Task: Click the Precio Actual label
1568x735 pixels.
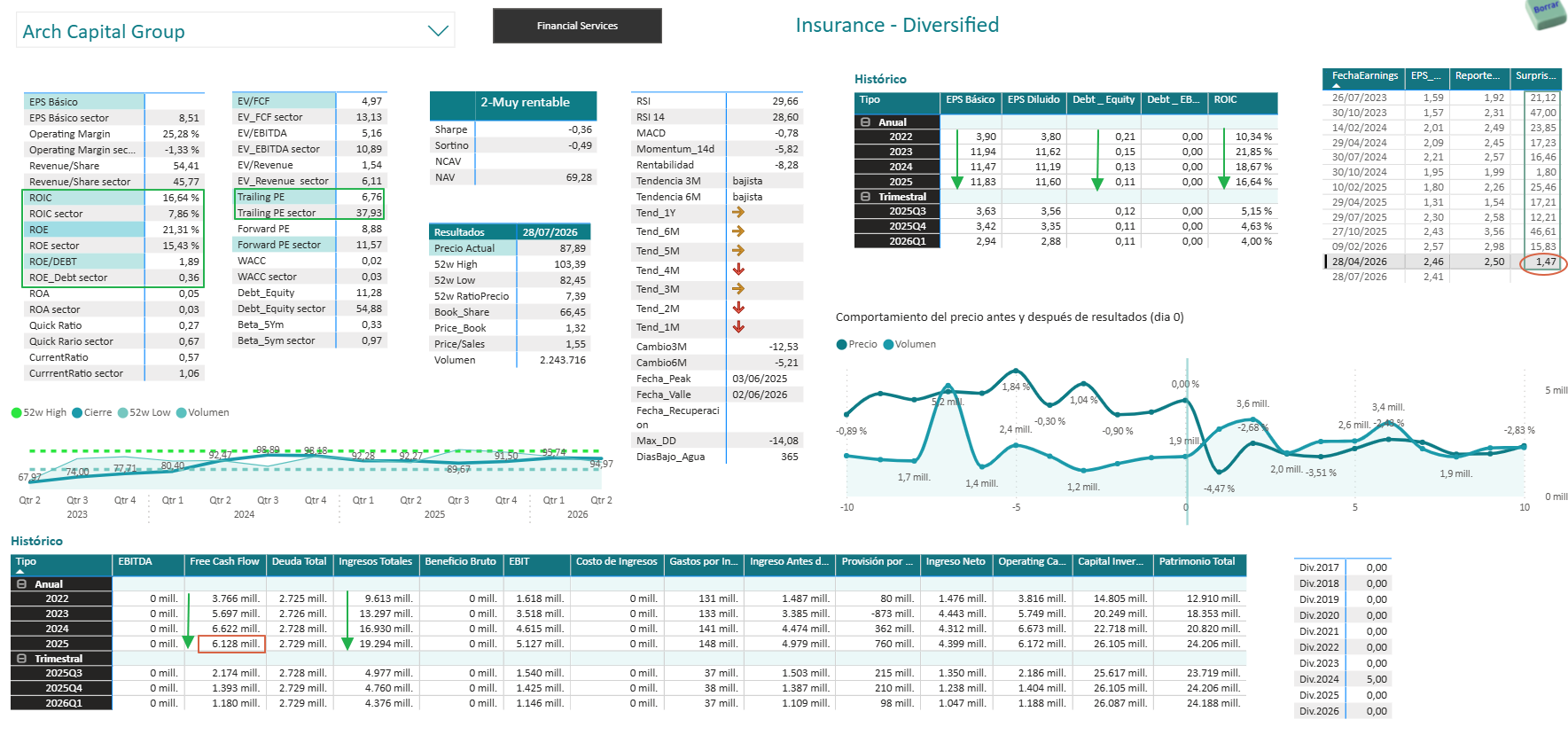Action: click(x=464, y=248)
